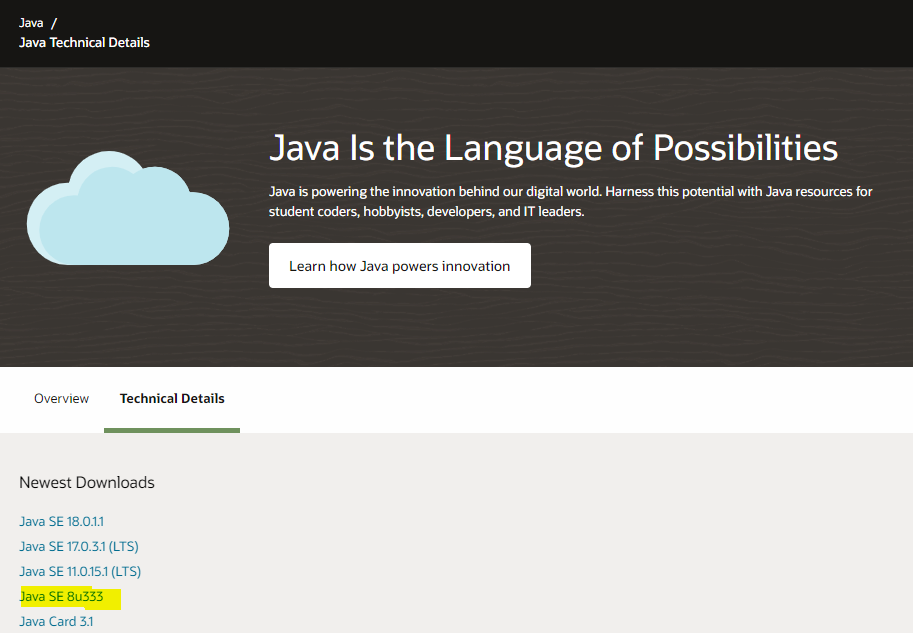Open highlighted Java SE 8u333 link
Viewport: 913px width, 633px height.
click(x=61, y=596)
